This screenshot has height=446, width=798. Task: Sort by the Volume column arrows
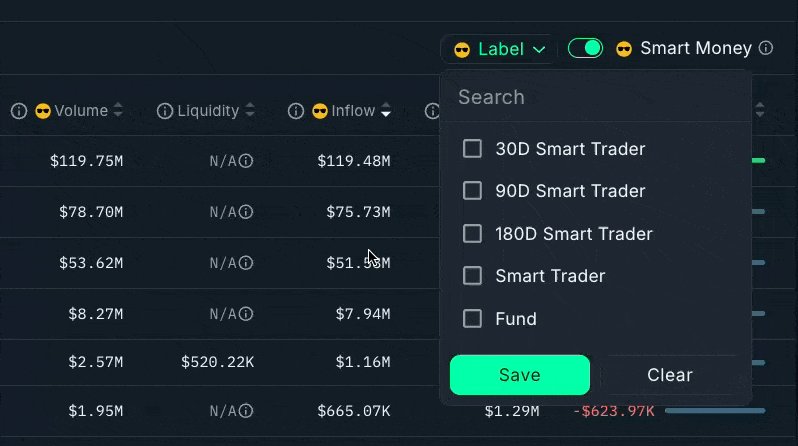tap(118, 111)
